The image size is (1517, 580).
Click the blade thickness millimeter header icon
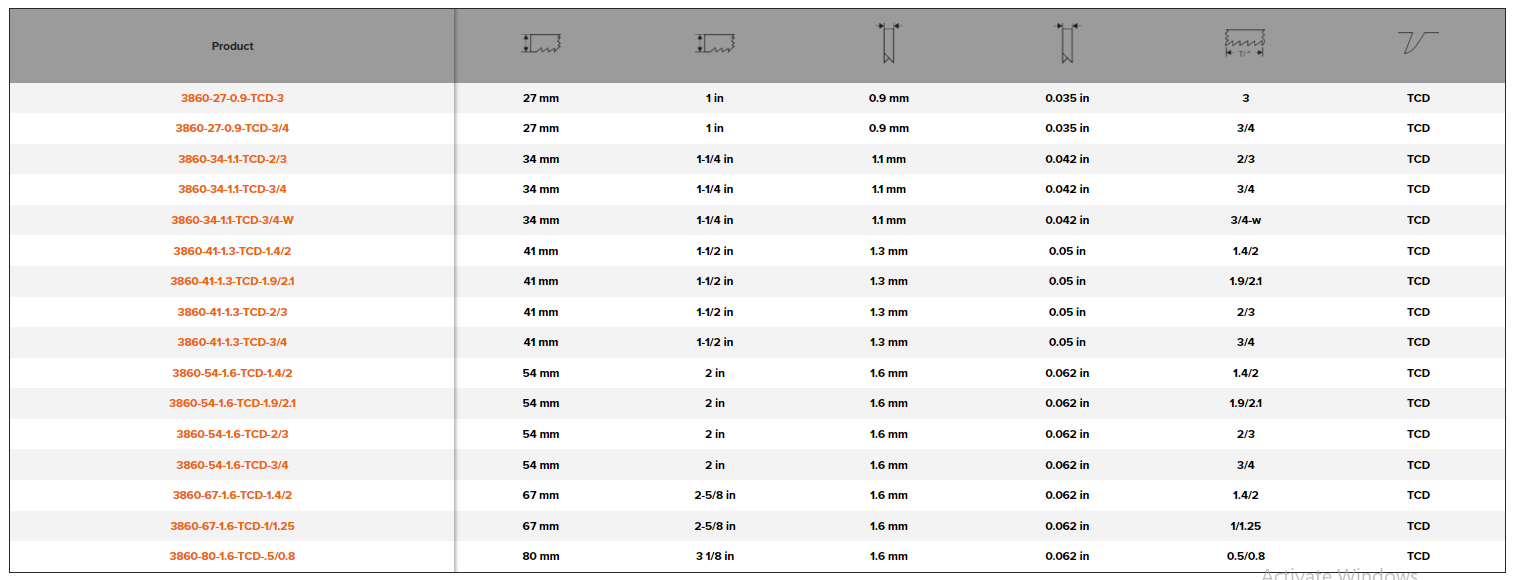(888, 44)
